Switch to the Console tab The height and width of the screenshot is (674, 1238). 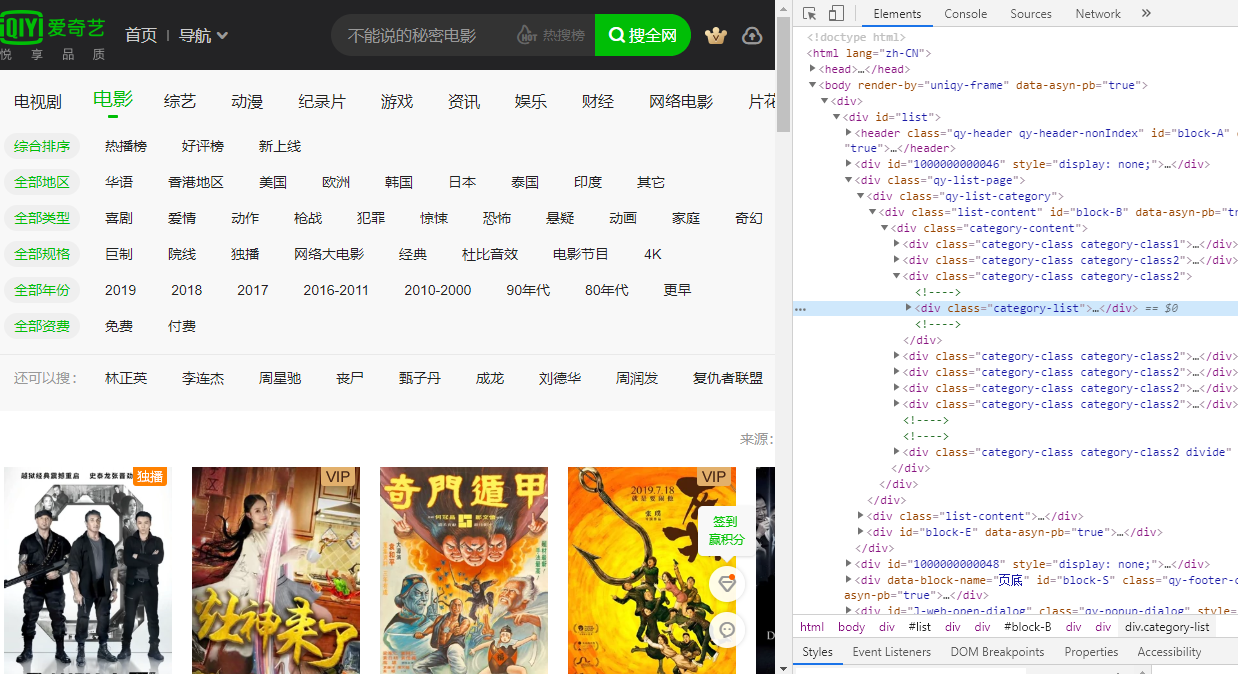tap(966, 14)
